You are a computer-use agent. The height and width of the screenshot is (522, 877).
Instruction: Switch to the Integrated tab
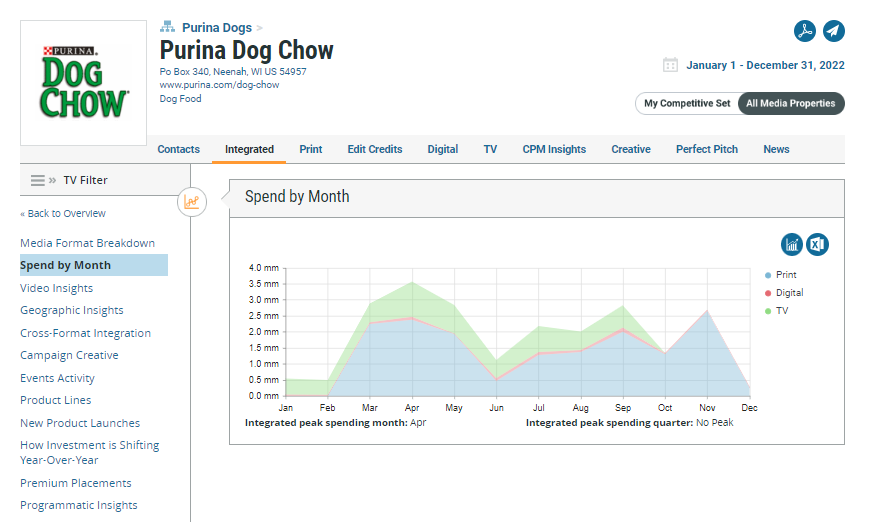tap(249, 149)
